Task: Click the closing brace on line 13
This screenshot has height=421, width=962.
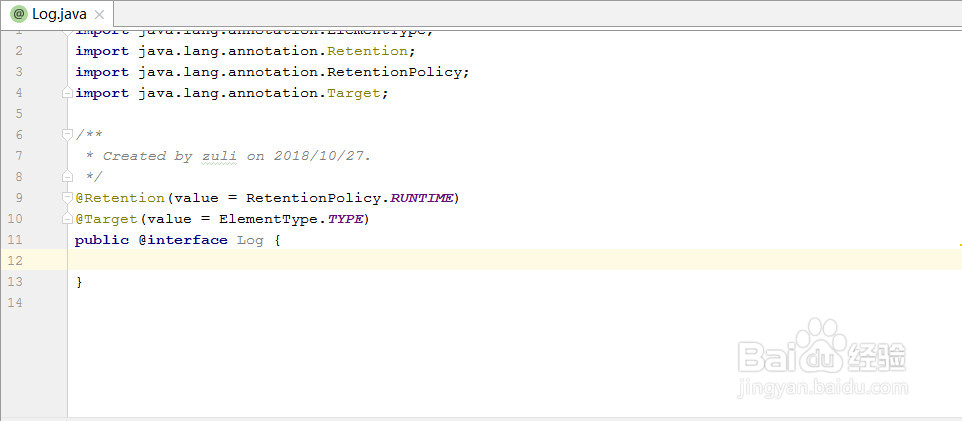Action: (x=79, y=282)
